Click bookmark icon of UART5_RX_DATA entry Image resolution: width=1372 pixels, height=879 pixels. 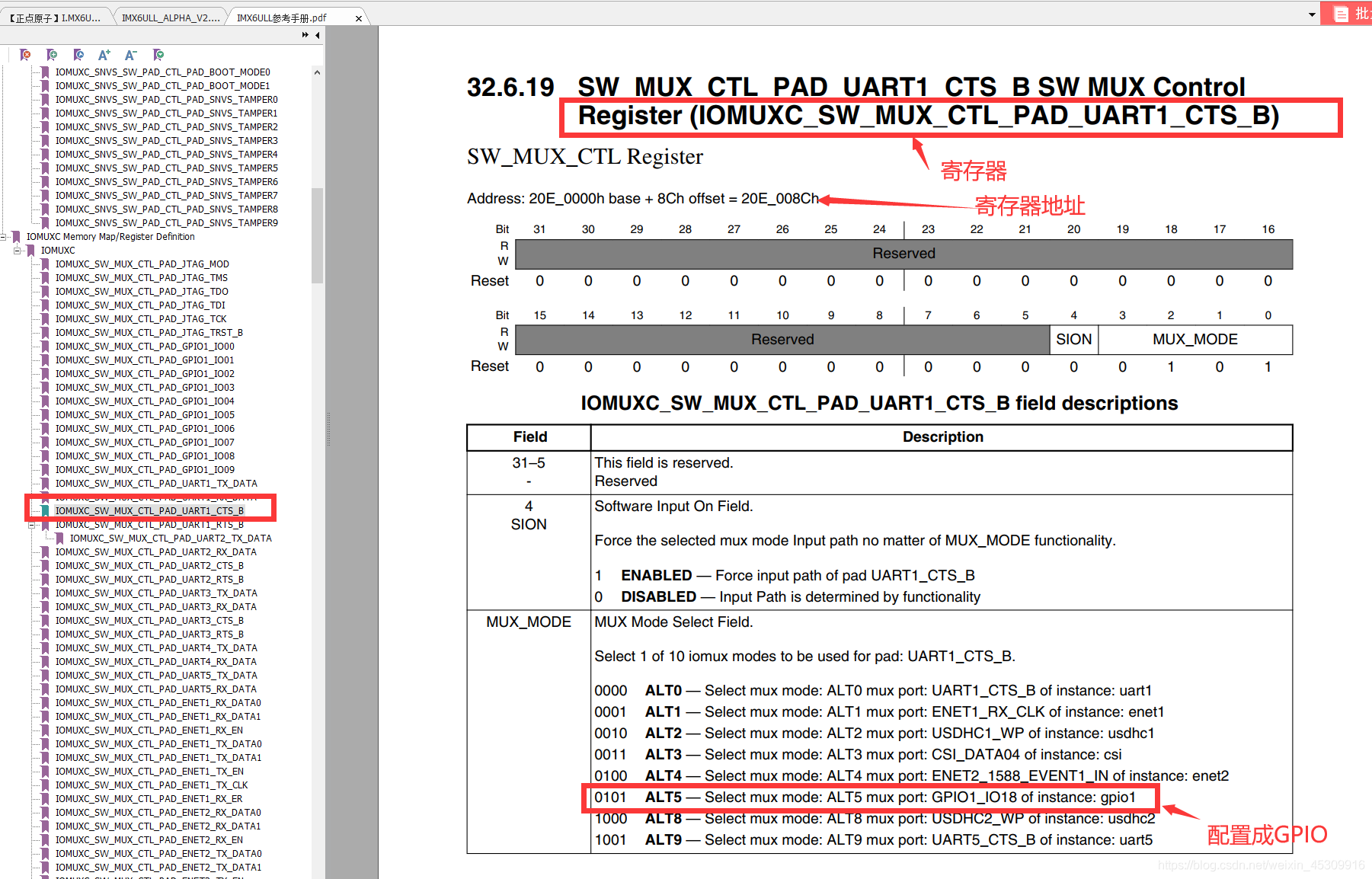[x=46, y=689]
